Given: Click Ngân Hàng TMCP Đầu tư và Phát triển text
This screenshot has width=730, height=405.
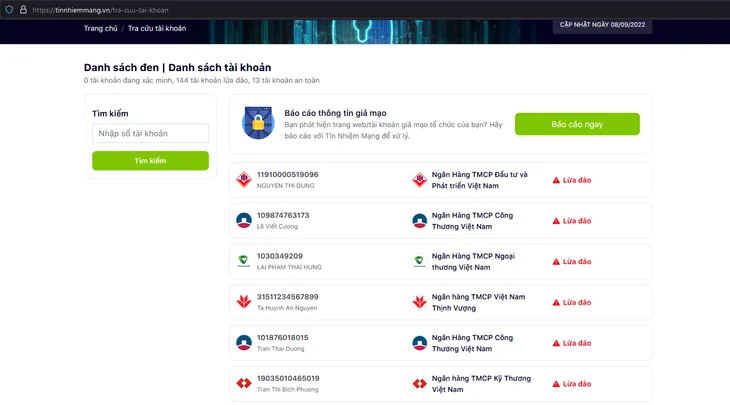Looking at the screenshot, I should pyautogui.click(x=480, y=180).
